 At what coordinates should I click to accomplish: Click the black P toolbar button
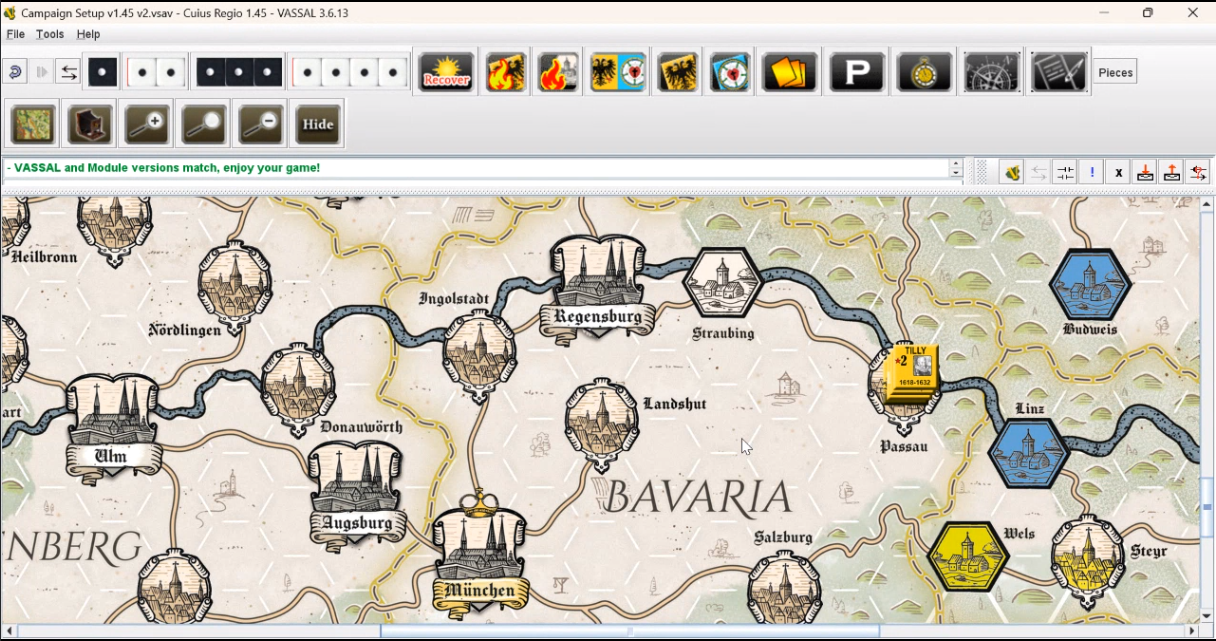tap(857, 73)
